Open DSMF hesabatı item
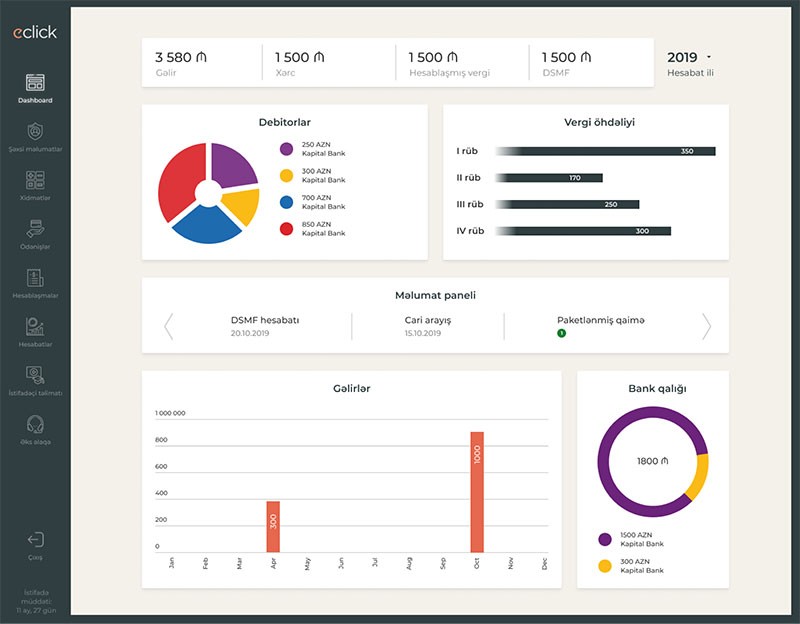Image resolution: width=800 pixels, height=624 pixels. (x=265, y=326)
